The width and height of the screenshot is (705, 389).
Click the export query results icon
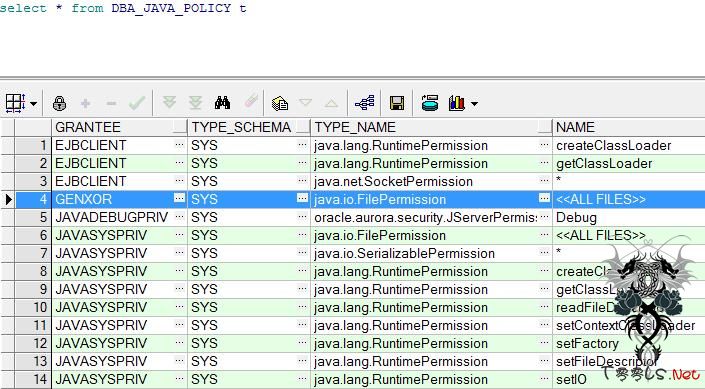[430, 103]
